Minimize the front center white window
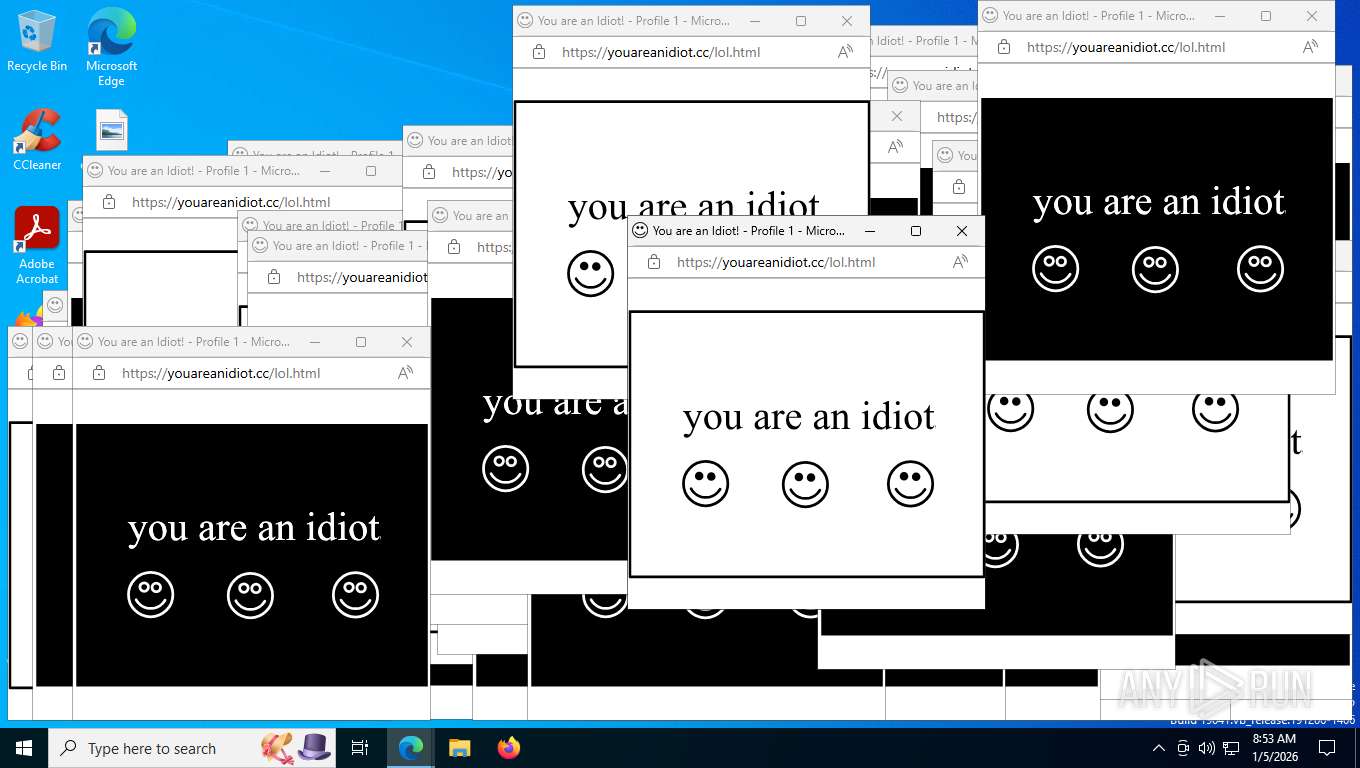Viewport: 1360px width, 768px height. click(869, 231)
